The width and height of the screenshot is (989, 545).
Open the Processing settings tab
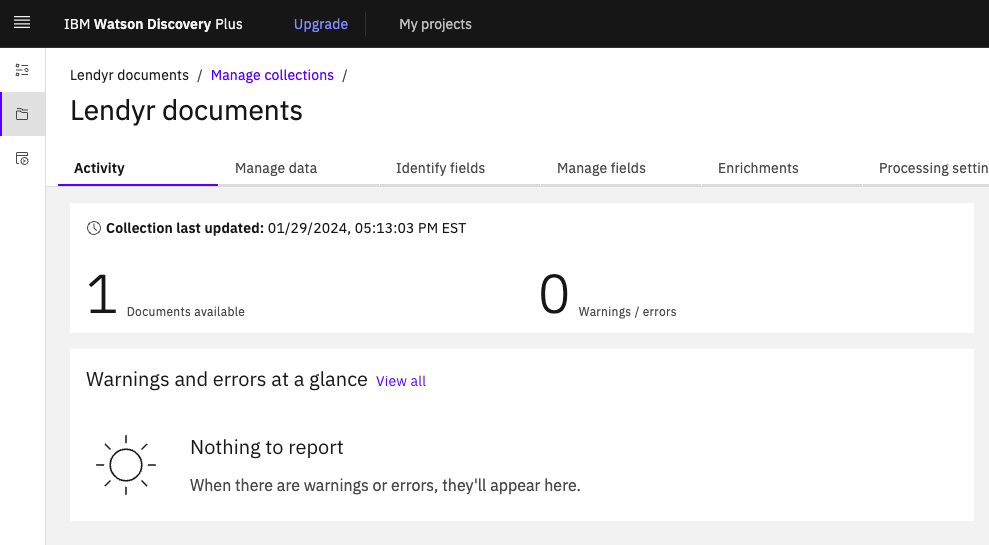(x=926, y=168)
